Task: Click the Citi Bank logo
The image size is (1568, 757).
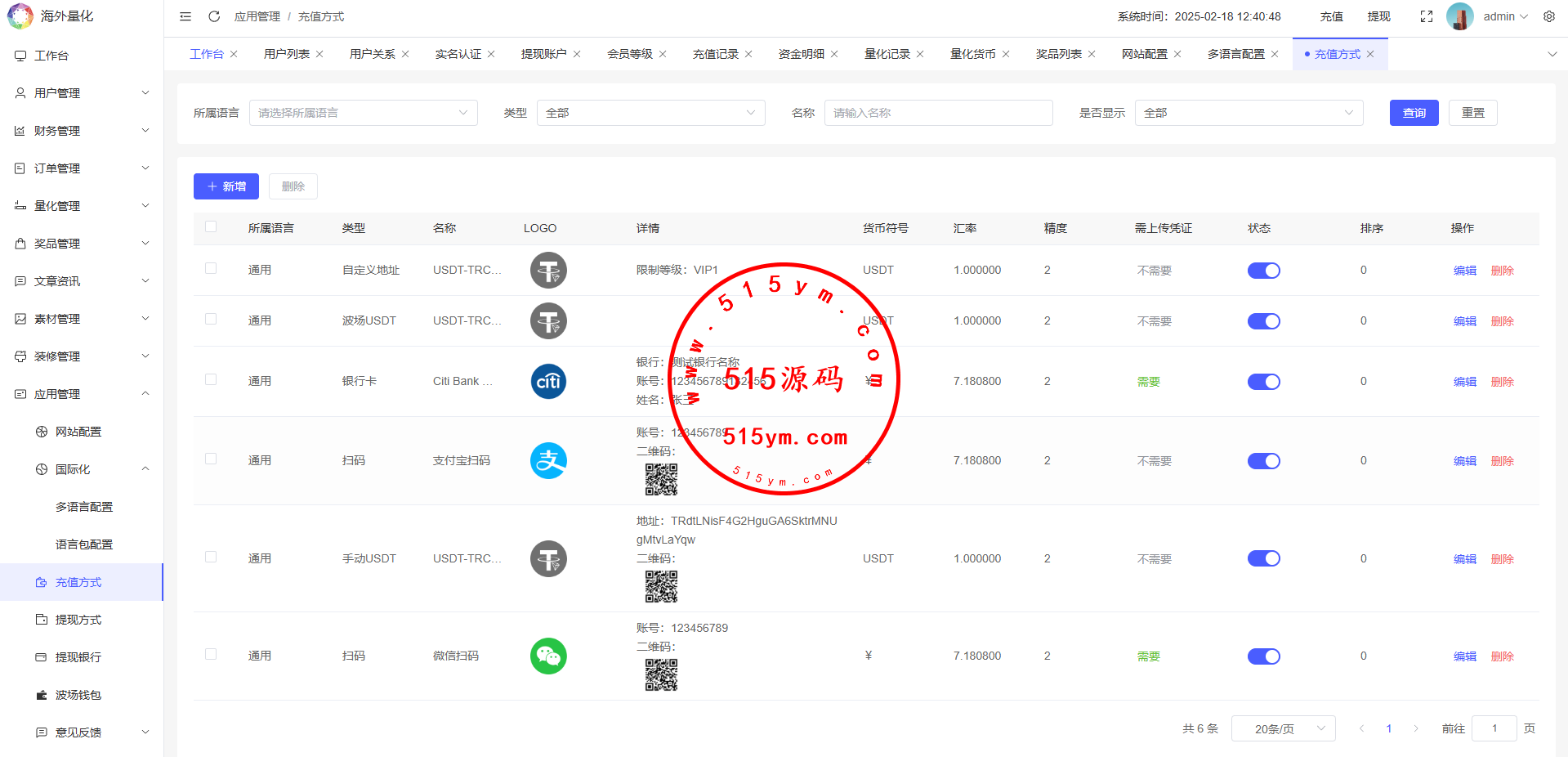Action: (548, 382)
